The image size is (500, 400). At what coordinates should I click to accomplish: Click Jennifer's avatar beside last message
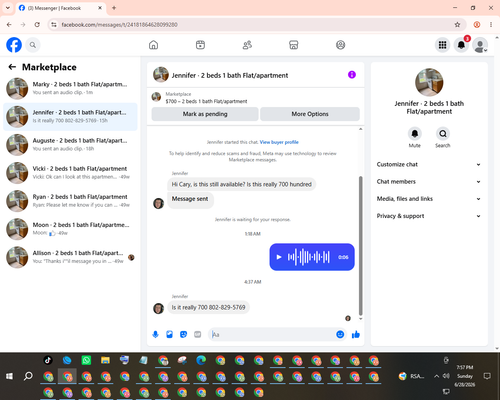(x=158, y=308)
